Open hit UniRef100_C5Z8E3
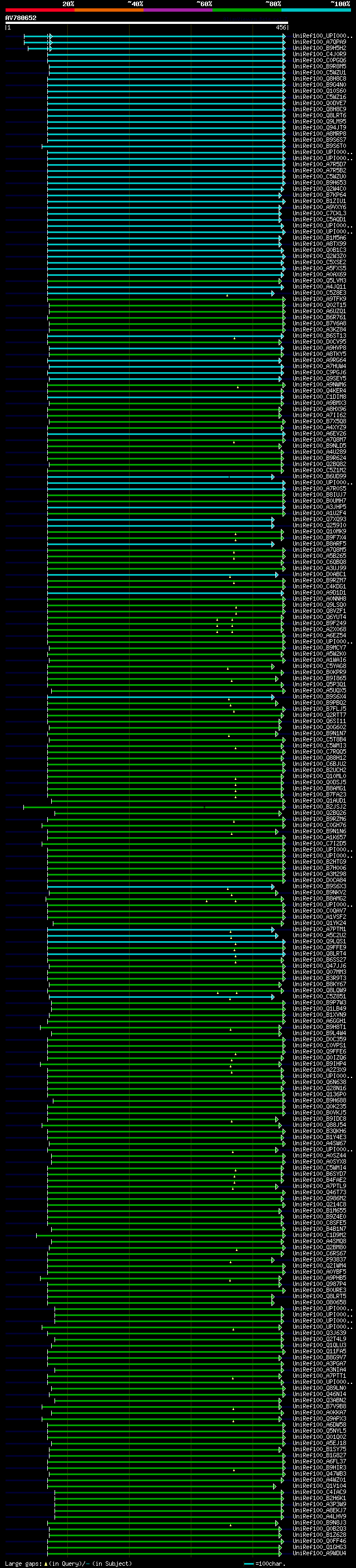 (x=319, y=293)
